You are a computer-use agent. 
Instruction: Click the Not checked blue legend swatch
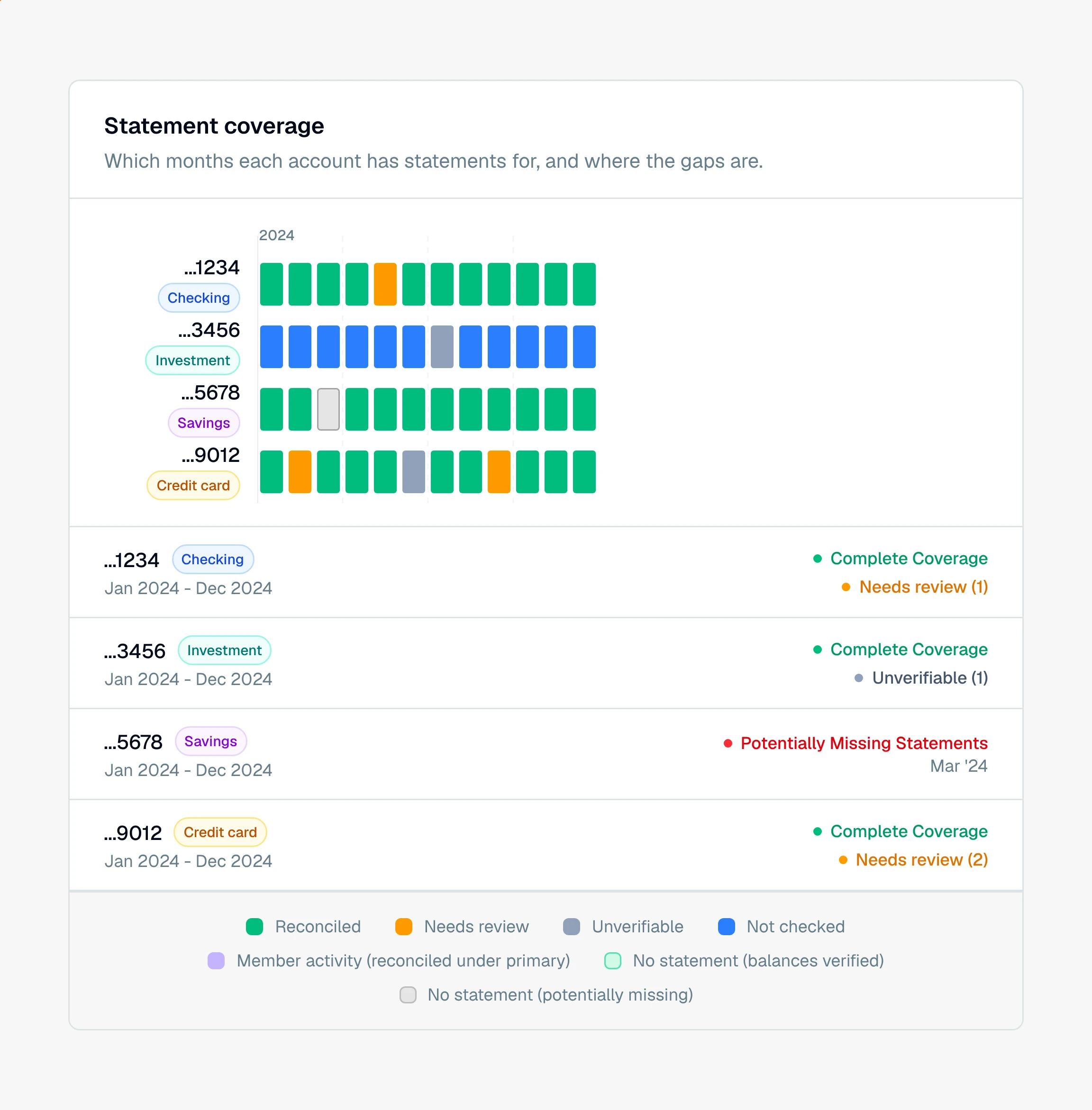click(726, 927)
